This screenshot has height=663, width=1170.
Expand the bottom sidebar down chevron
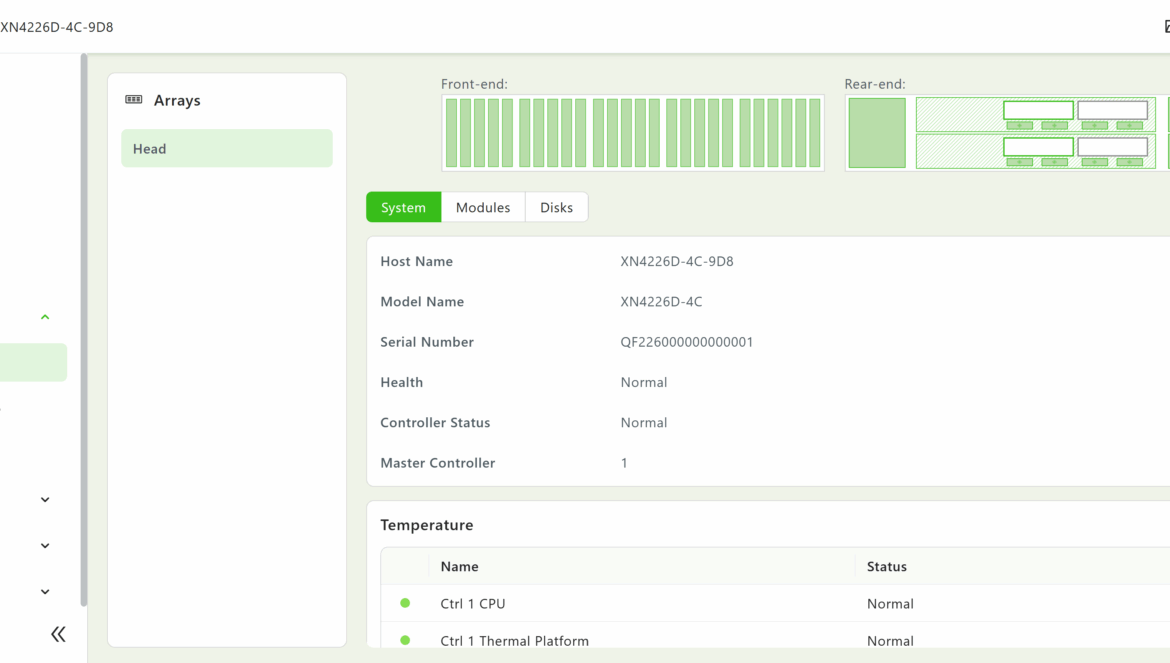tap(45, 592)
